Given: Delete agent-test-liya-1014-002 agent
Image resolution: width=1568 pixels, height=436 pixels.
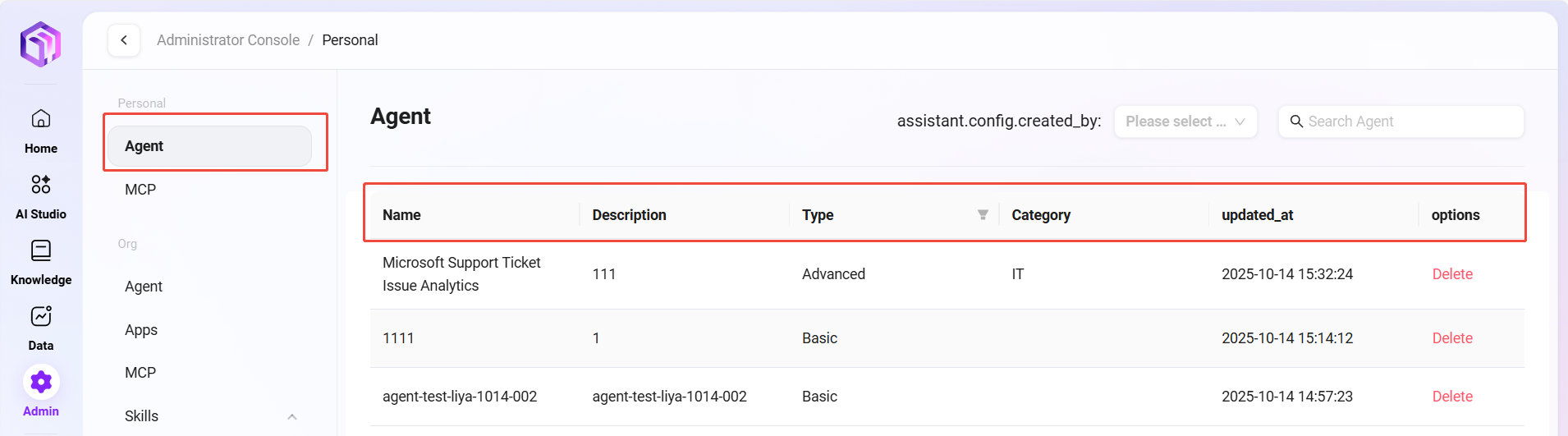Looking at the screenshot, I should coord(1451,397).
